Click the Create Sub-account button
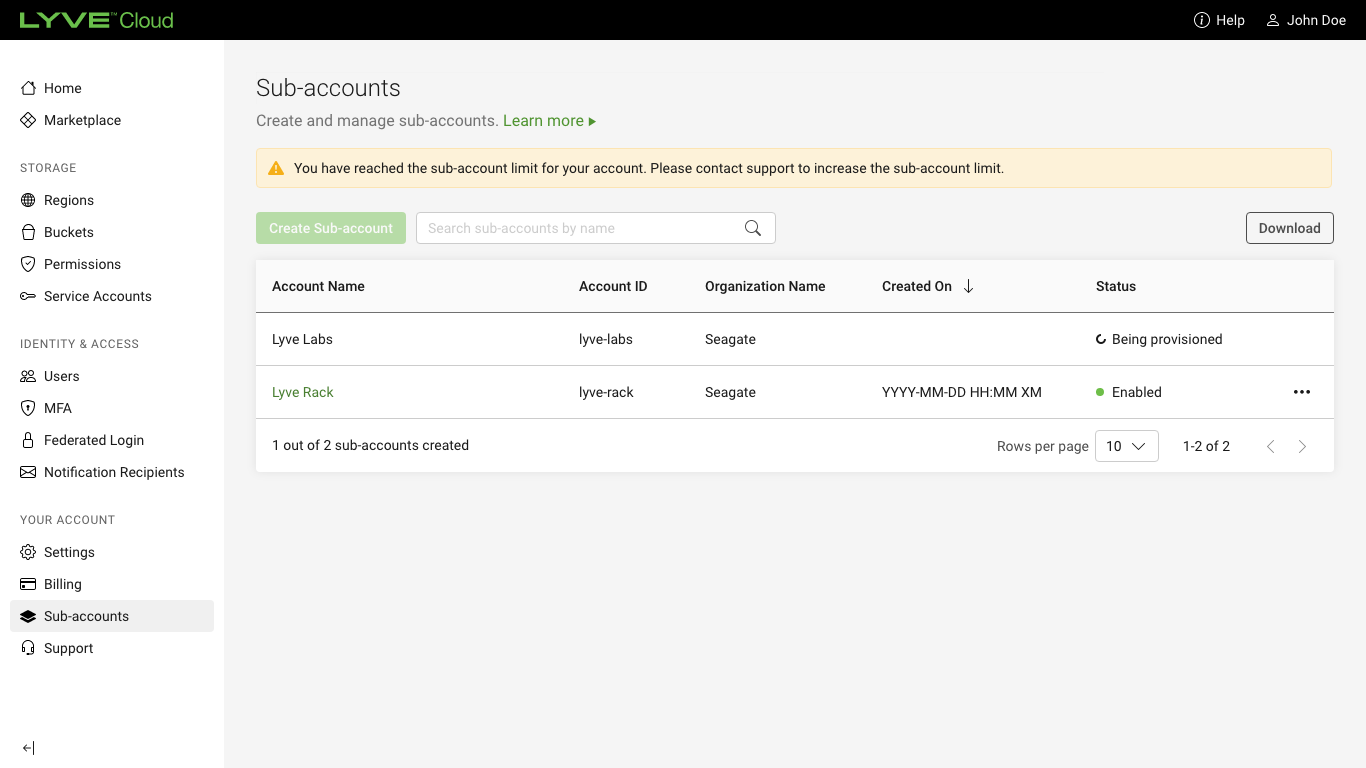 (330, 228)
